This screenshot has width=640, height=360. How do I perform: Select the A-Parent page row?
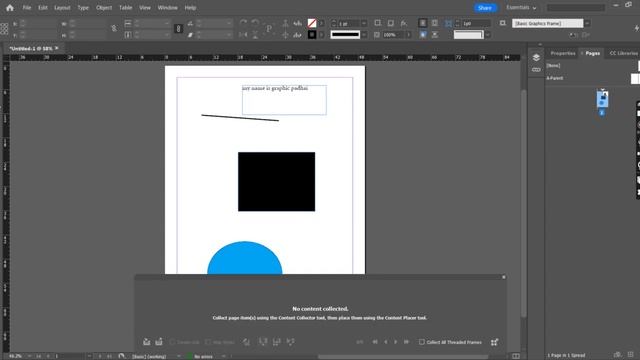(x=593, y=78)
